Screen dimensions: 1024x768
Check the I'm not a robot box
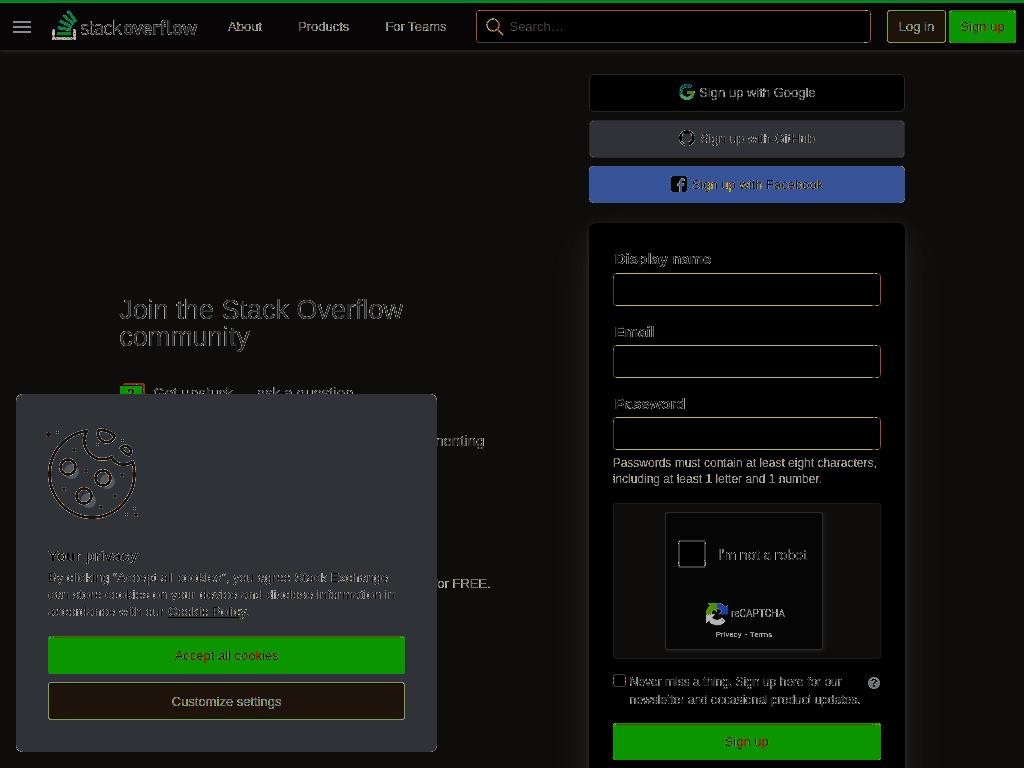pyautogui.click(x=692, y=554)
